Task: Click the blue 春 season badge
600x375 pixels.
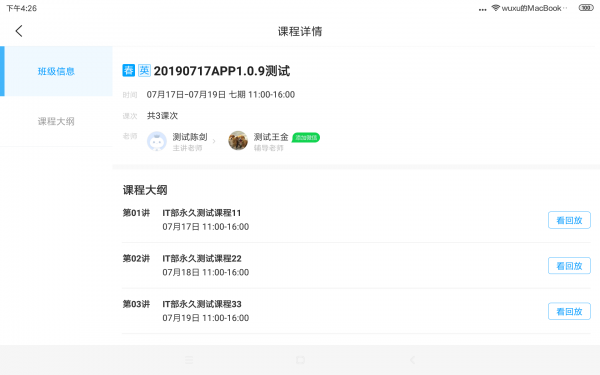Action: click(x=129, y=70)
